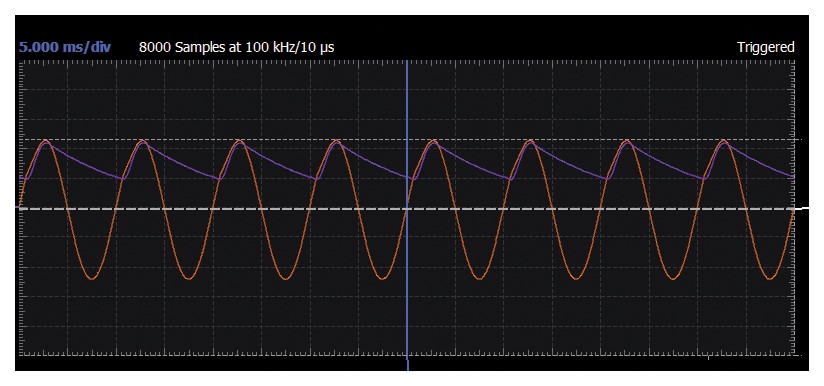Click the orange trough just left of blue cursor
This screenshot has width=824, height=386.
[383, 278]
